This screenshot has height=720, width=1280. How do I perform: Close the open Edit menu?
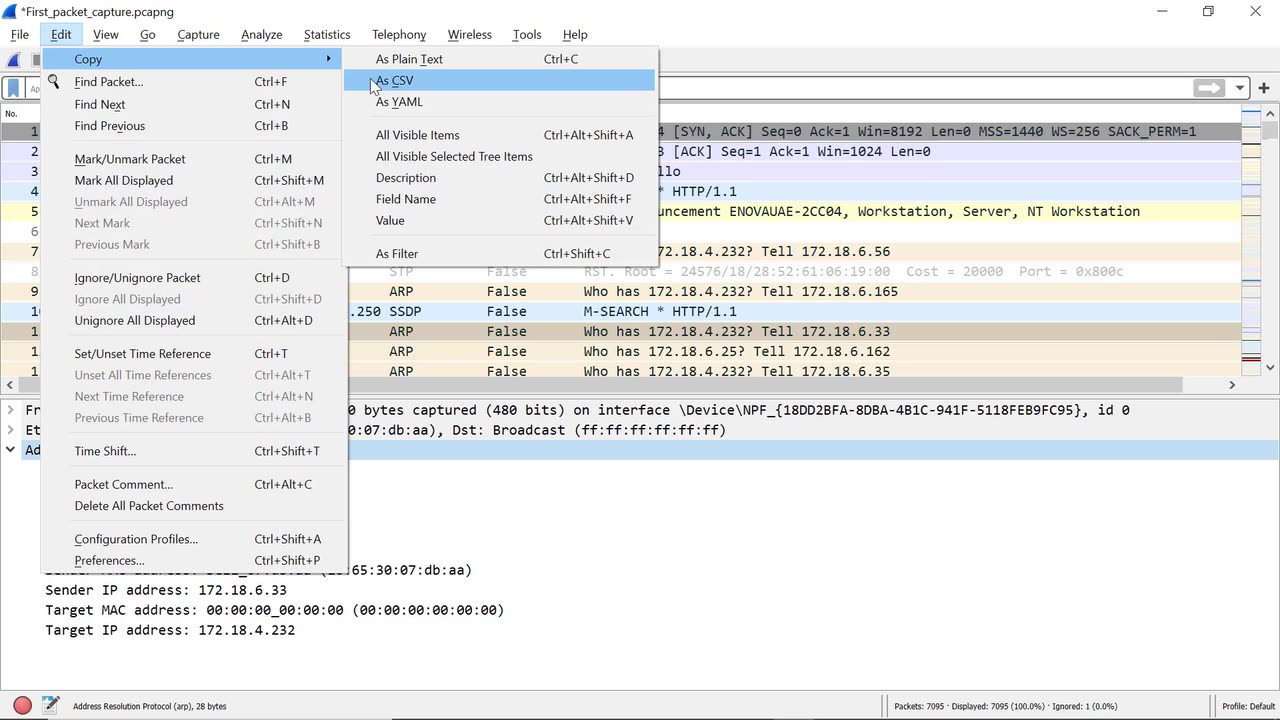pos(61,34)
